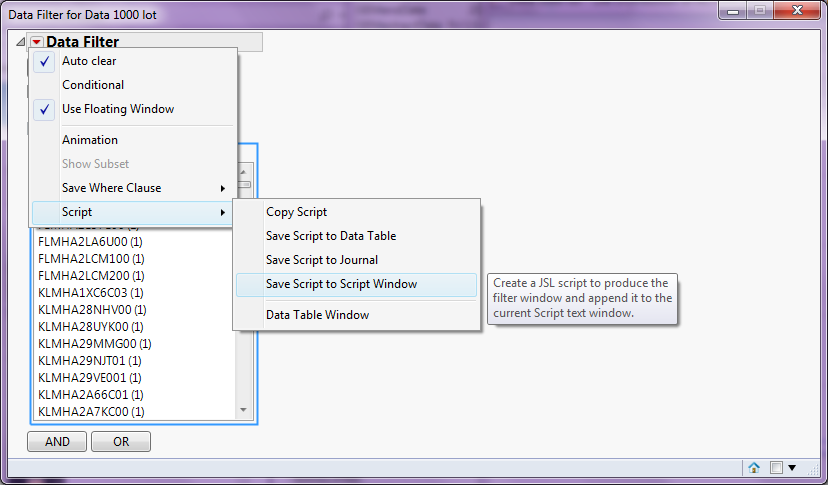This screenshot has width=828, height=485.
Task: Choose Save Script to Journal
Action: [356, 260]
